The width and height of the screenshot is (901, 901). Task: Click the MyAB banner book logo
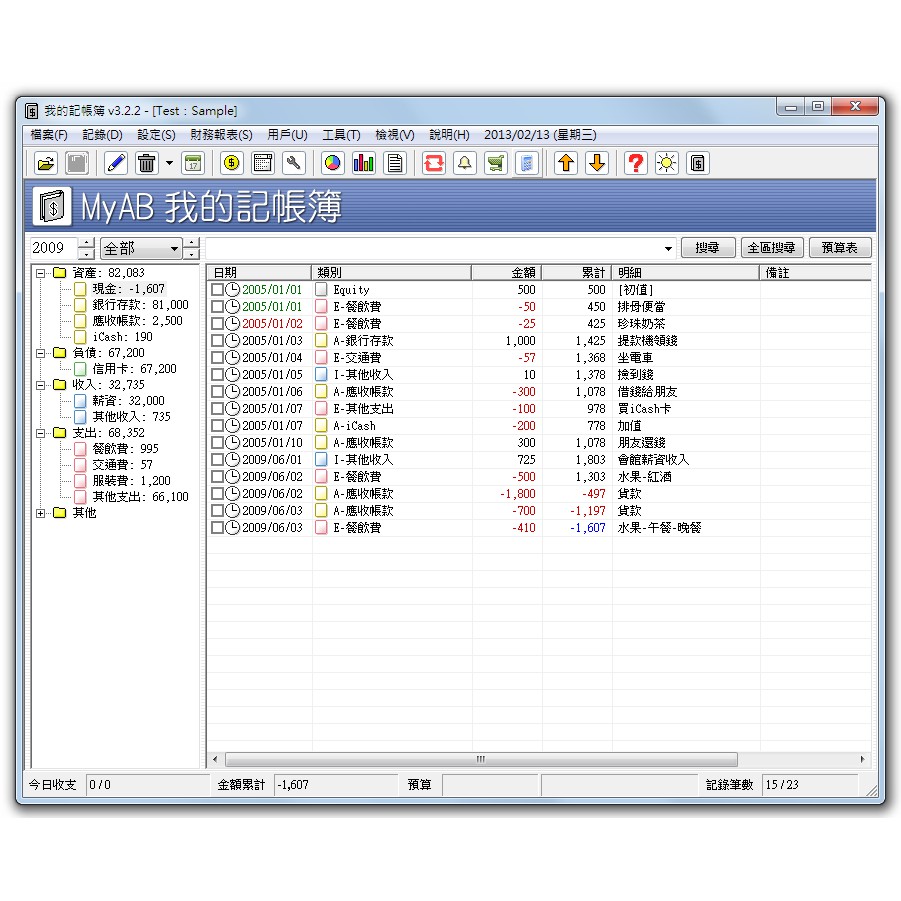click(52, 206)
